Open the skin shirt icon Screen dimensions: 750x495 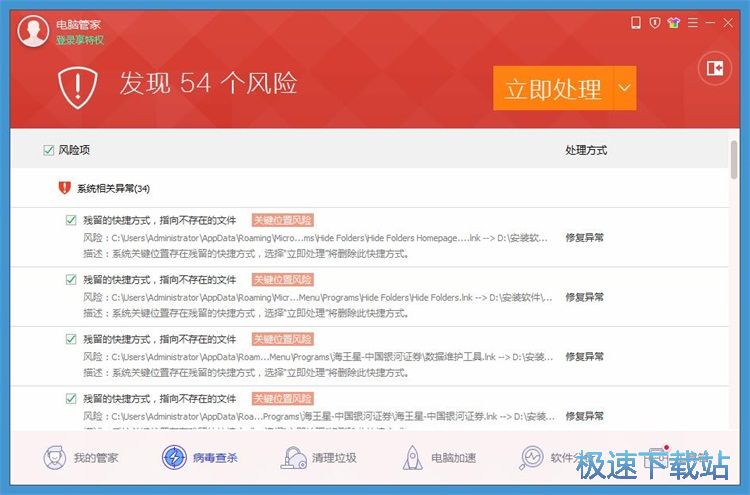(x=673, y=22)
